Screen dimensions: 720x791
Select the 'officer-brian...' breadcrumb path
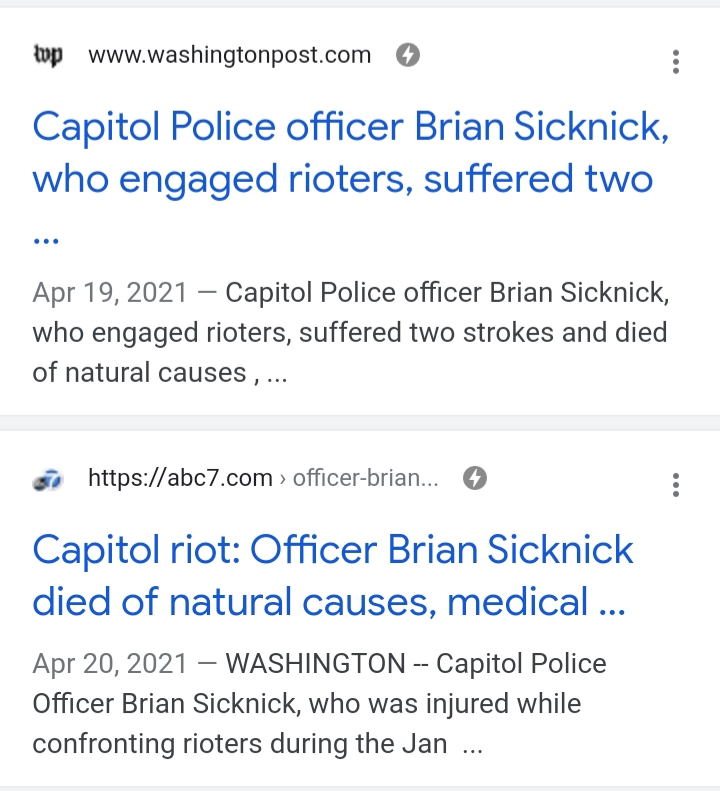(x=365, y=479)
